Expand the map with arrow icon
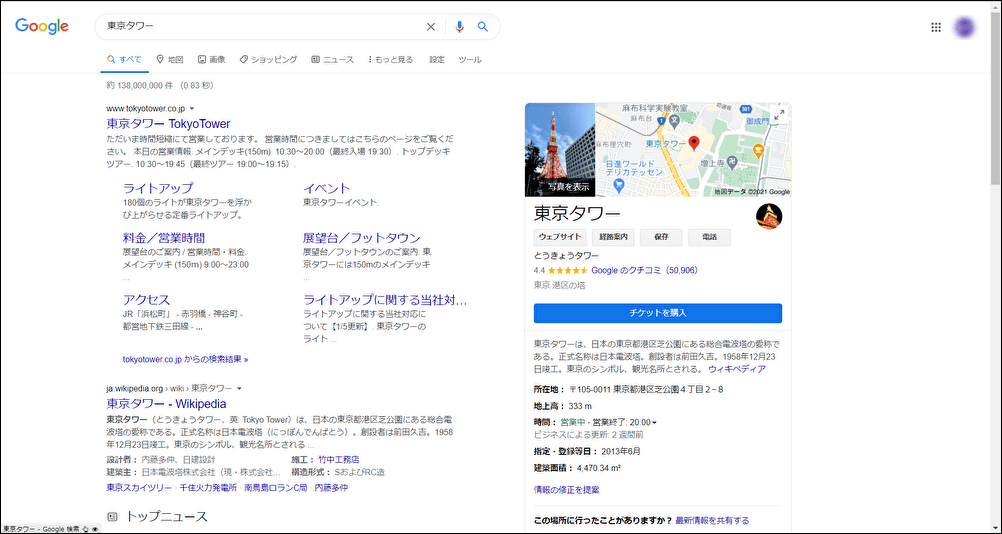 (x=779, y=115)
